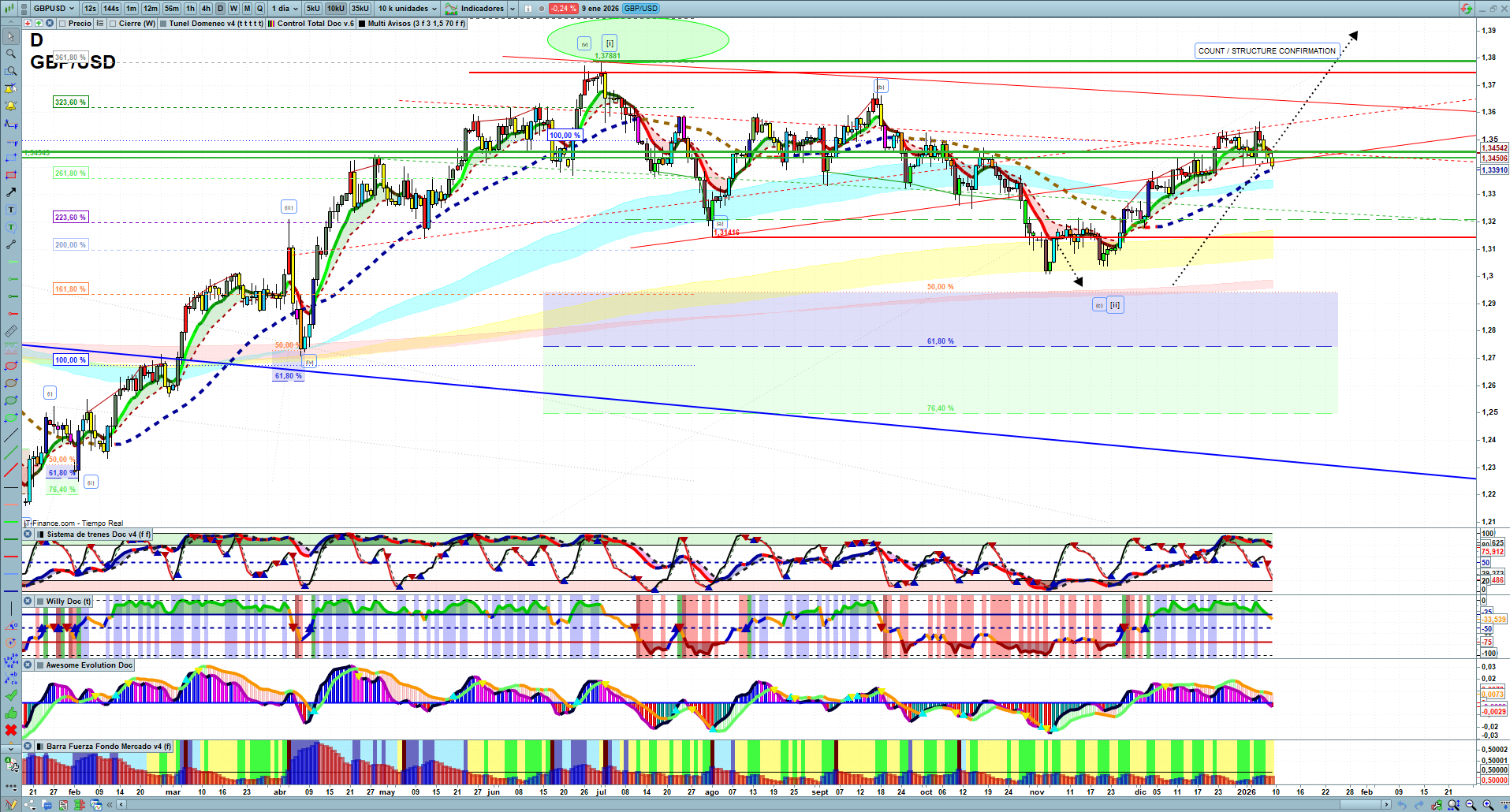Select the red diagonal line tool

point(10,471)
